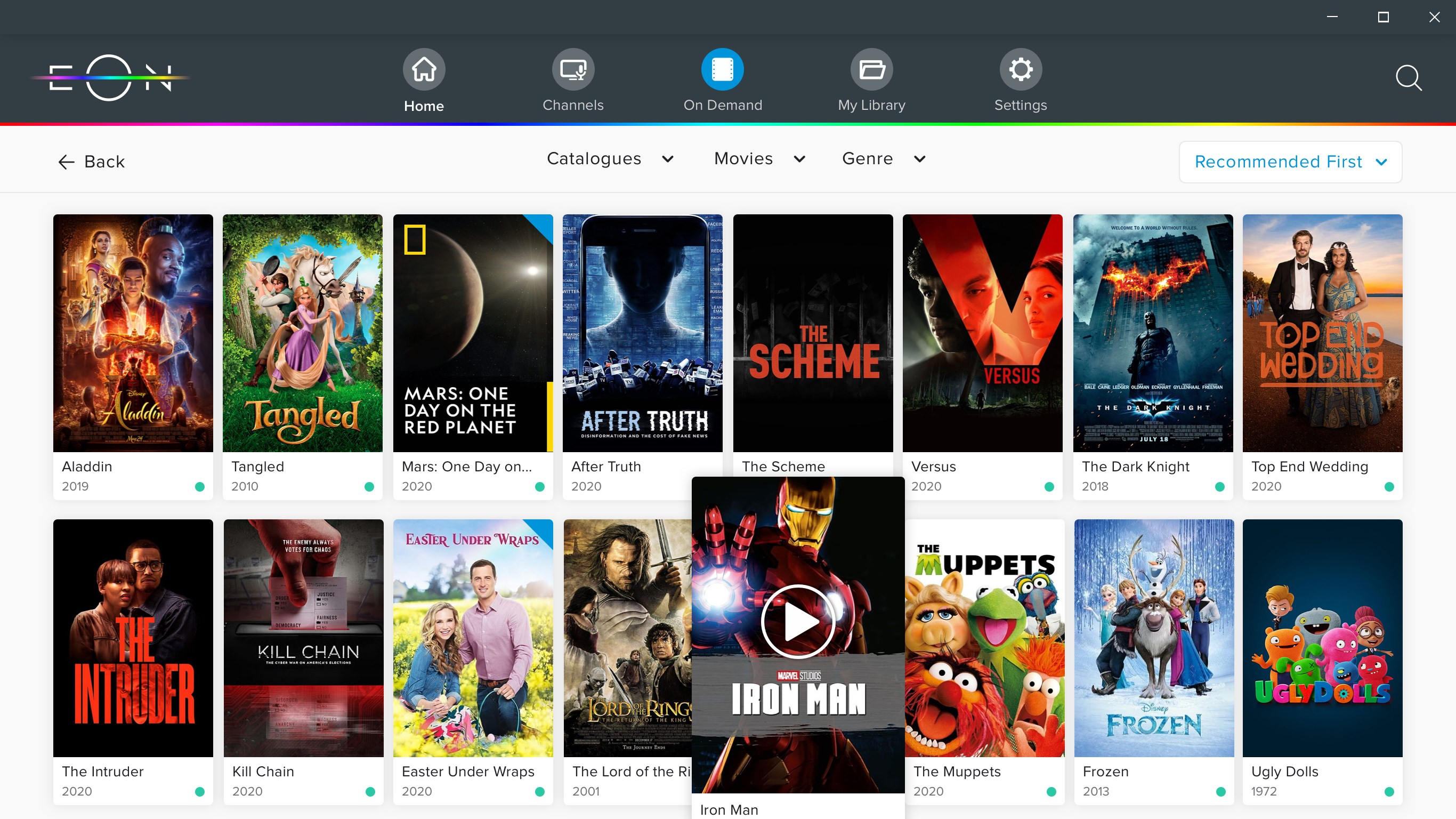
Task: Open the Catalogues dropdown
Action: pyautogui.click(x=610, y=159)
